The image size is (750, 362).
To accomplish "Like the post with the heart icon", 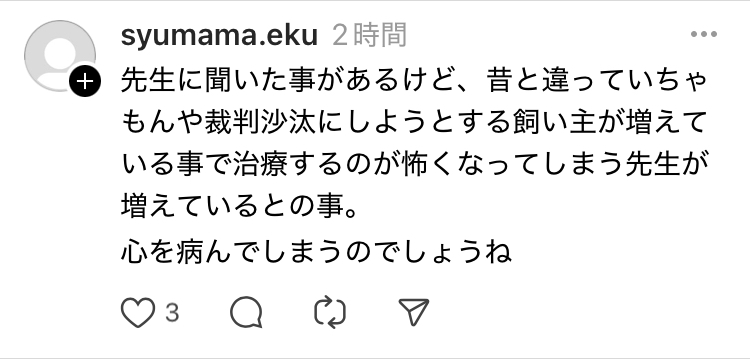I will (x=138, y=313).
